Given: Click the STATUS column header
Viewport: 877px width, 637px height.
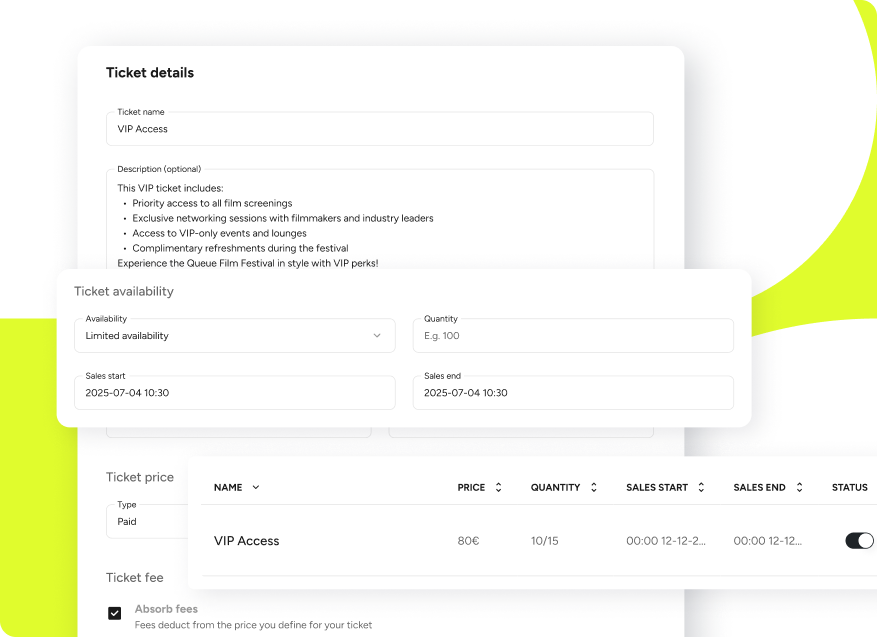Looking at the screenshot, I should coord(850,487).
